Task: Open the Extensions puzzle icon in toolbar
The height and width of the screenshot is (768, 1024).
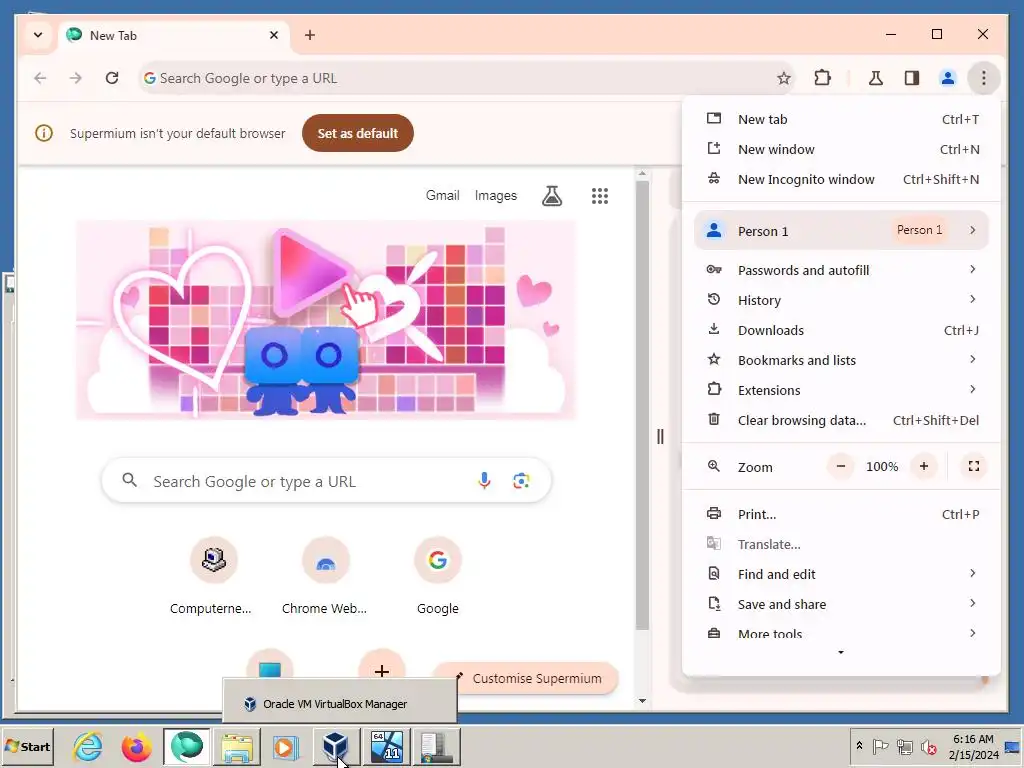Action: point(822,78)
